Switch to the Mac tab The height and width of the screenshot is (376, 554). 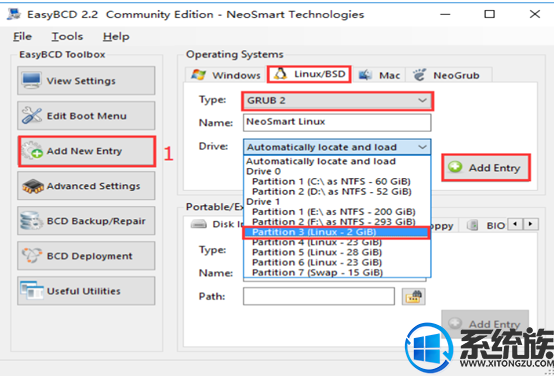click(379, 75)
